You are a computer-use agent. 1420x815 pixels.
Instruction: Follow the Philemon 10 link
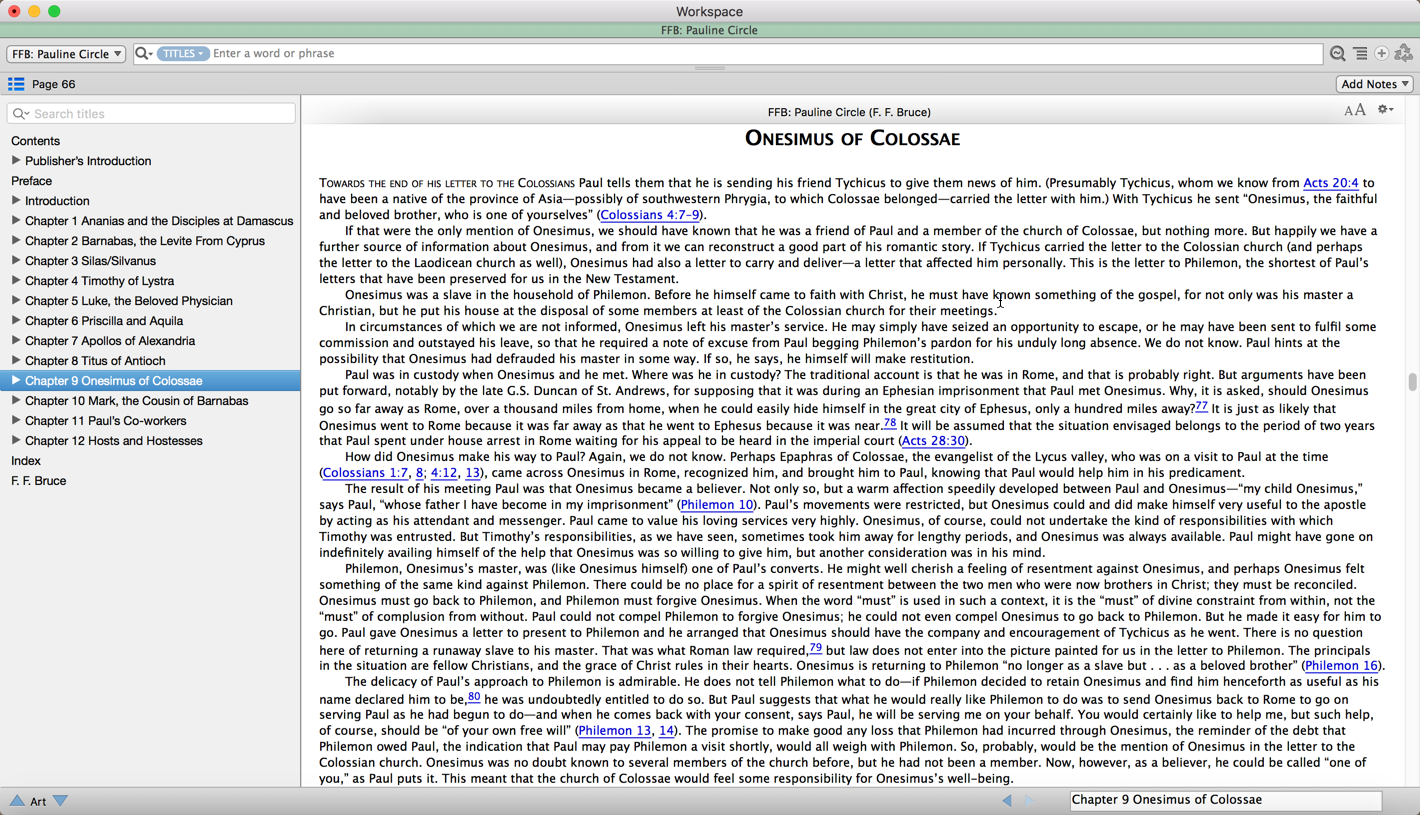click(717, 505)
